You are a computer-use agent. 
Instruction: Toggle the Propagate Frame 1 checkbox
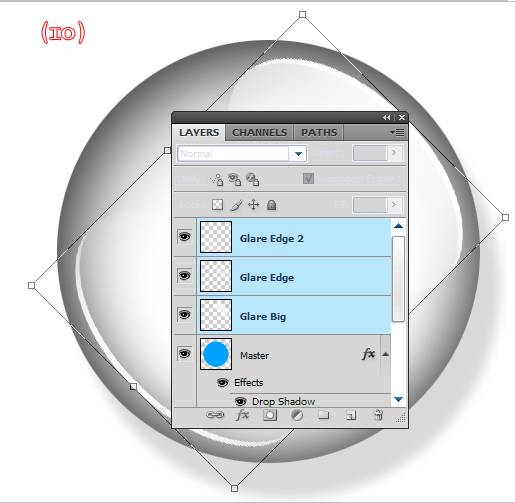coord(308,179)
